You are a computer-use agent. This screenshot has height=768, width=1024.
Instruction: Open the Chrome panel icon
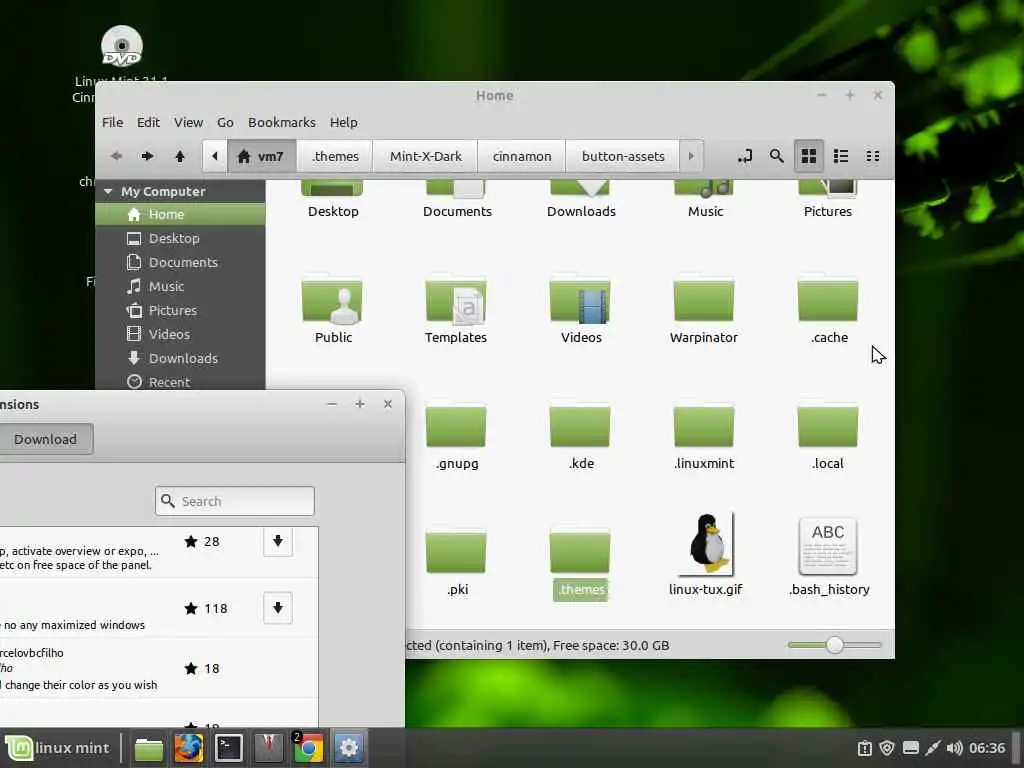(308, 748)
